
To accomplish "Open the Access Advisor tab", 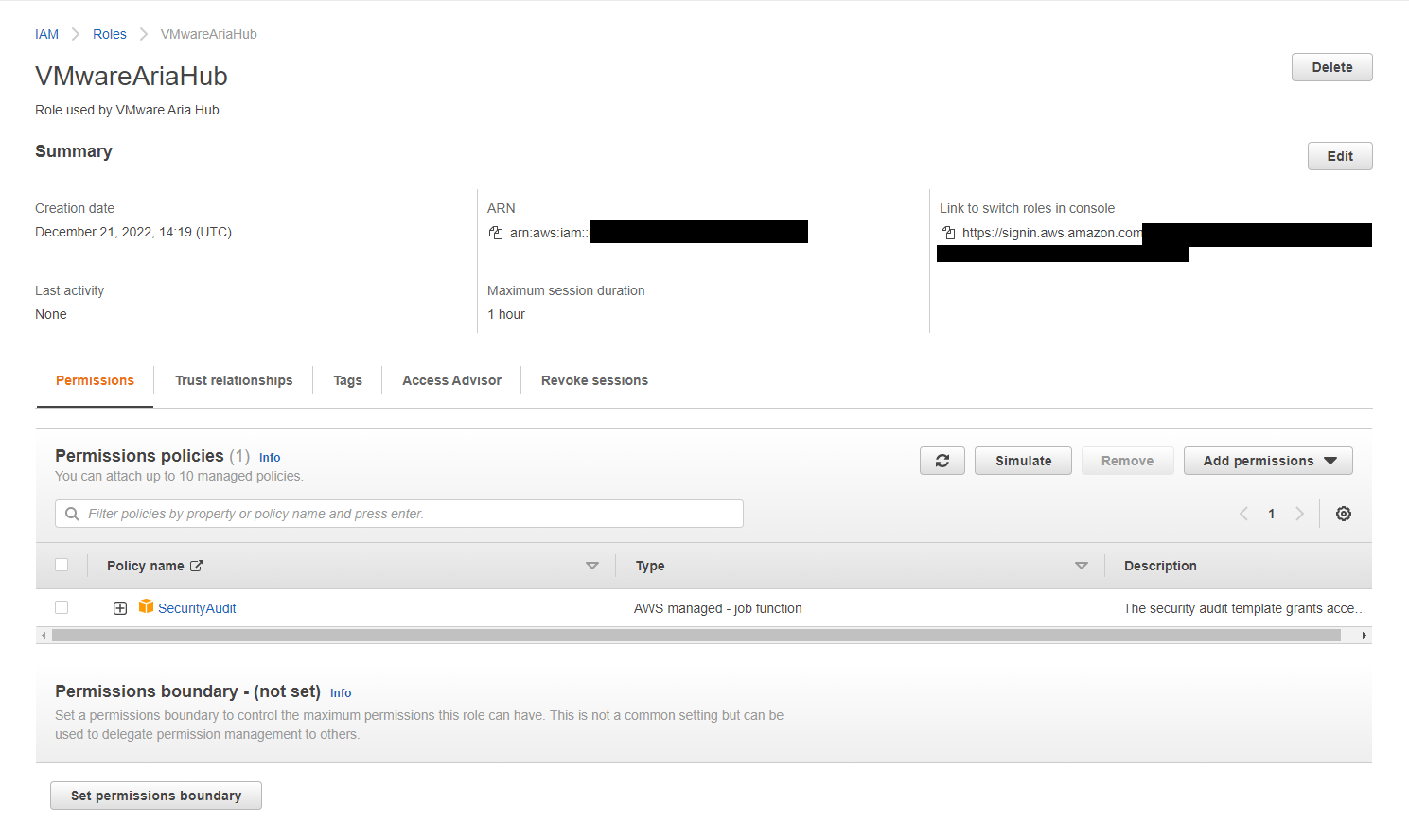I will [451, 380].
